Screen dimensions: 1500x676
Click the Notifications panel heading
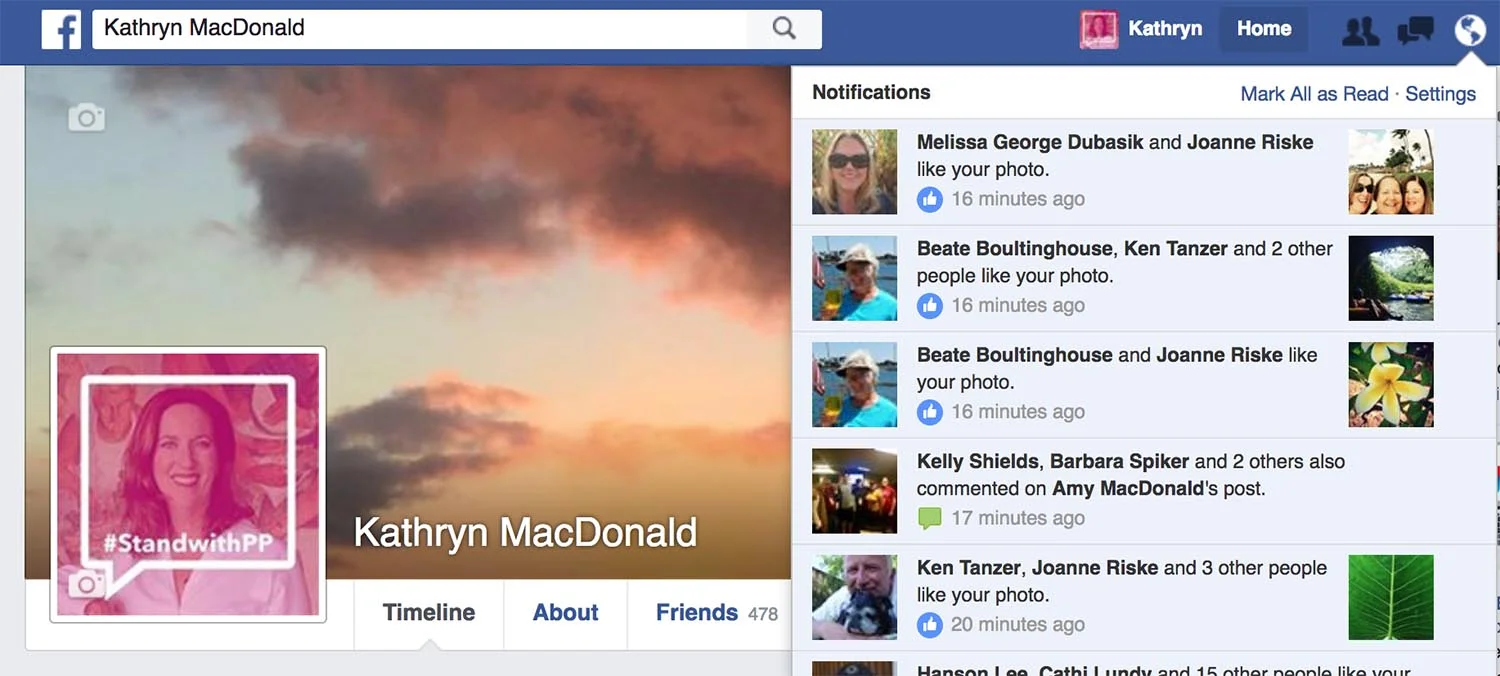[x=871, y=92]
